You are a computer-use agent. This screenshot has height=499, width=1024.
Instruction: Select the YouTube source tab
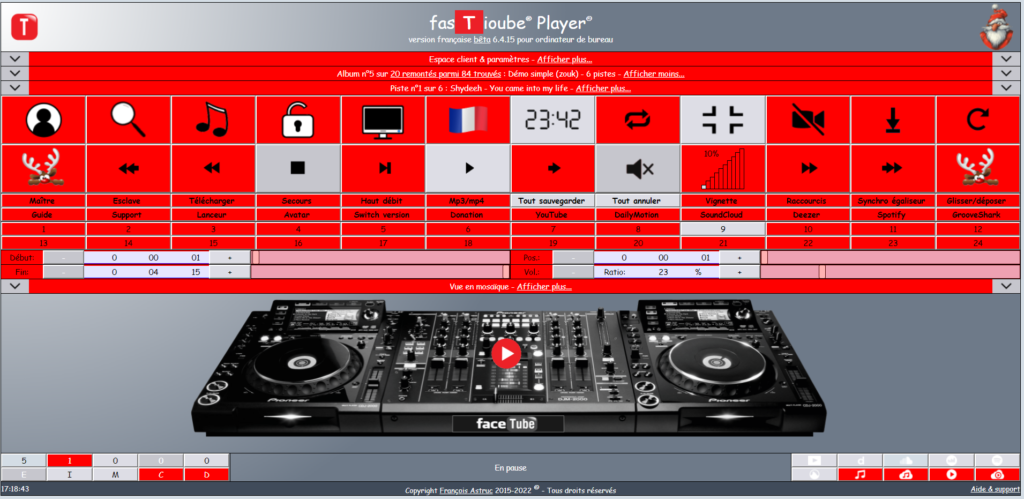553,214
